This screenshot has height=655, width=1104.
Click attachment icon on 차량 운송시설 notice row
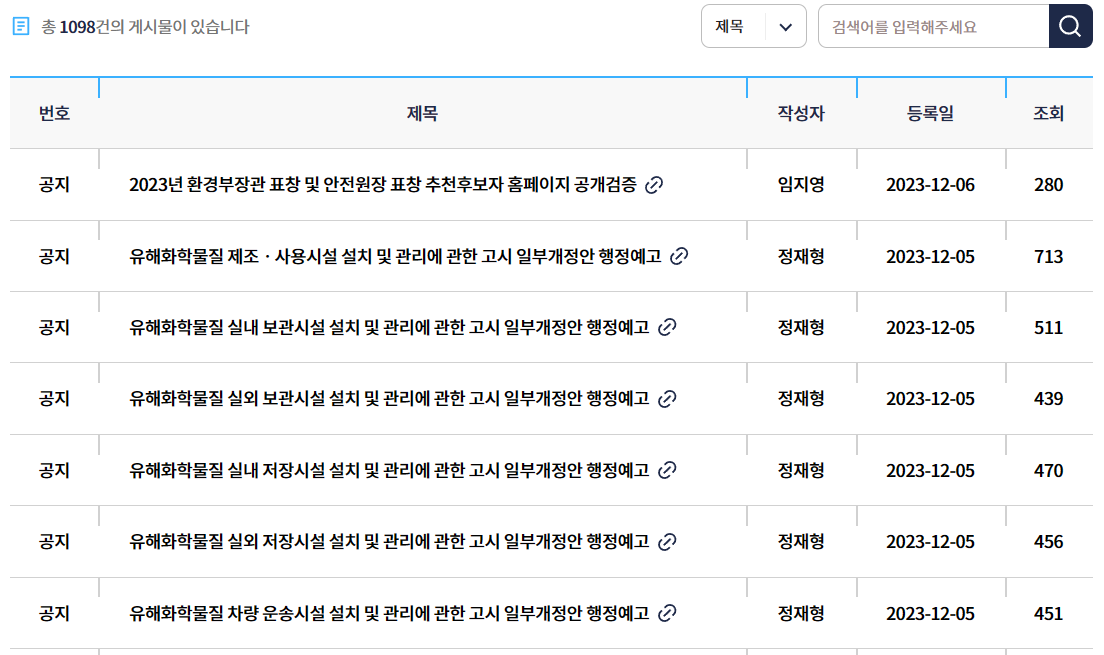(x=667, y=613)
